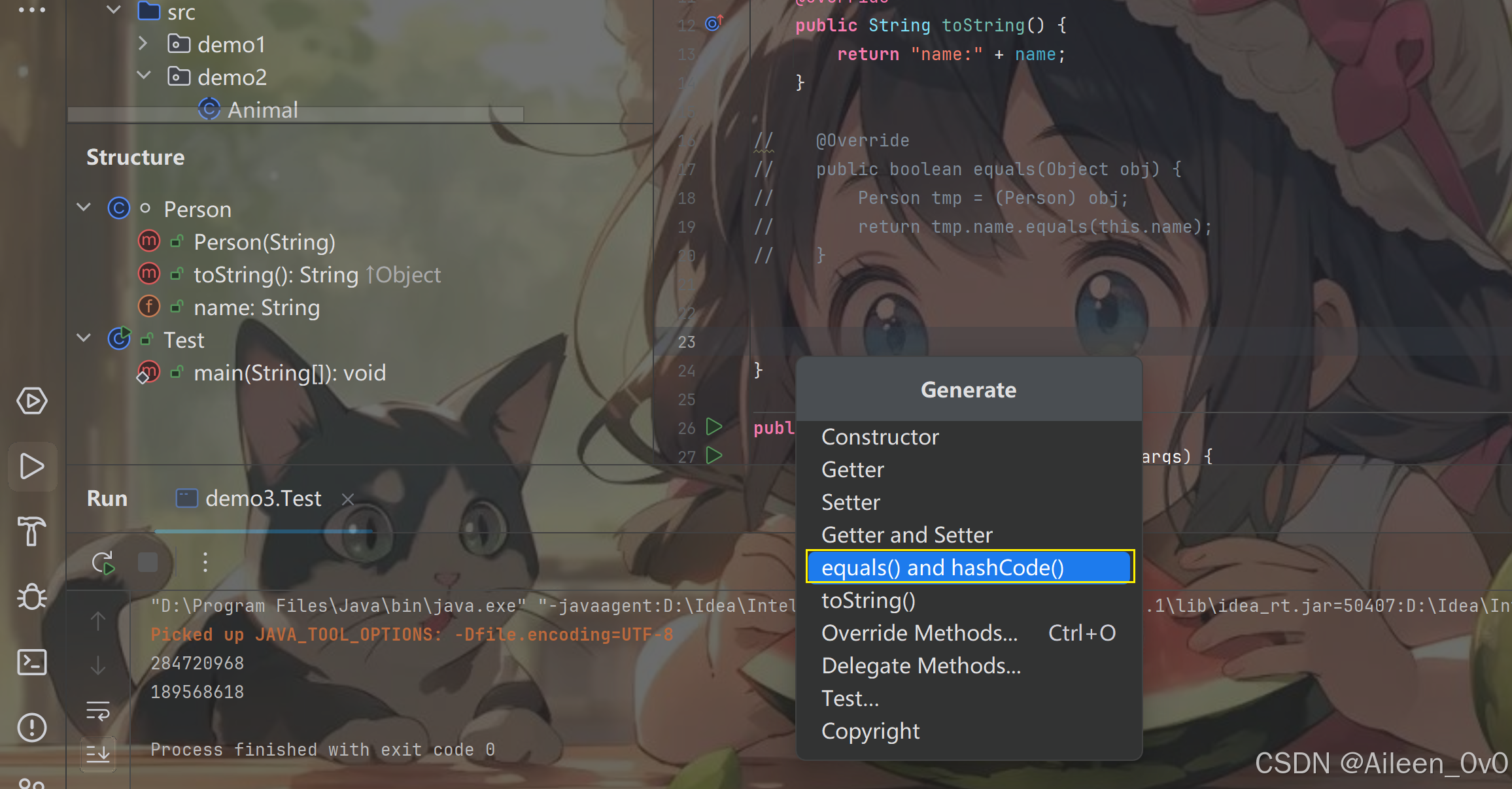Screen dimensions: 1512x789
Task: Open the Run panel more options menu
Action: pos(205,562)
